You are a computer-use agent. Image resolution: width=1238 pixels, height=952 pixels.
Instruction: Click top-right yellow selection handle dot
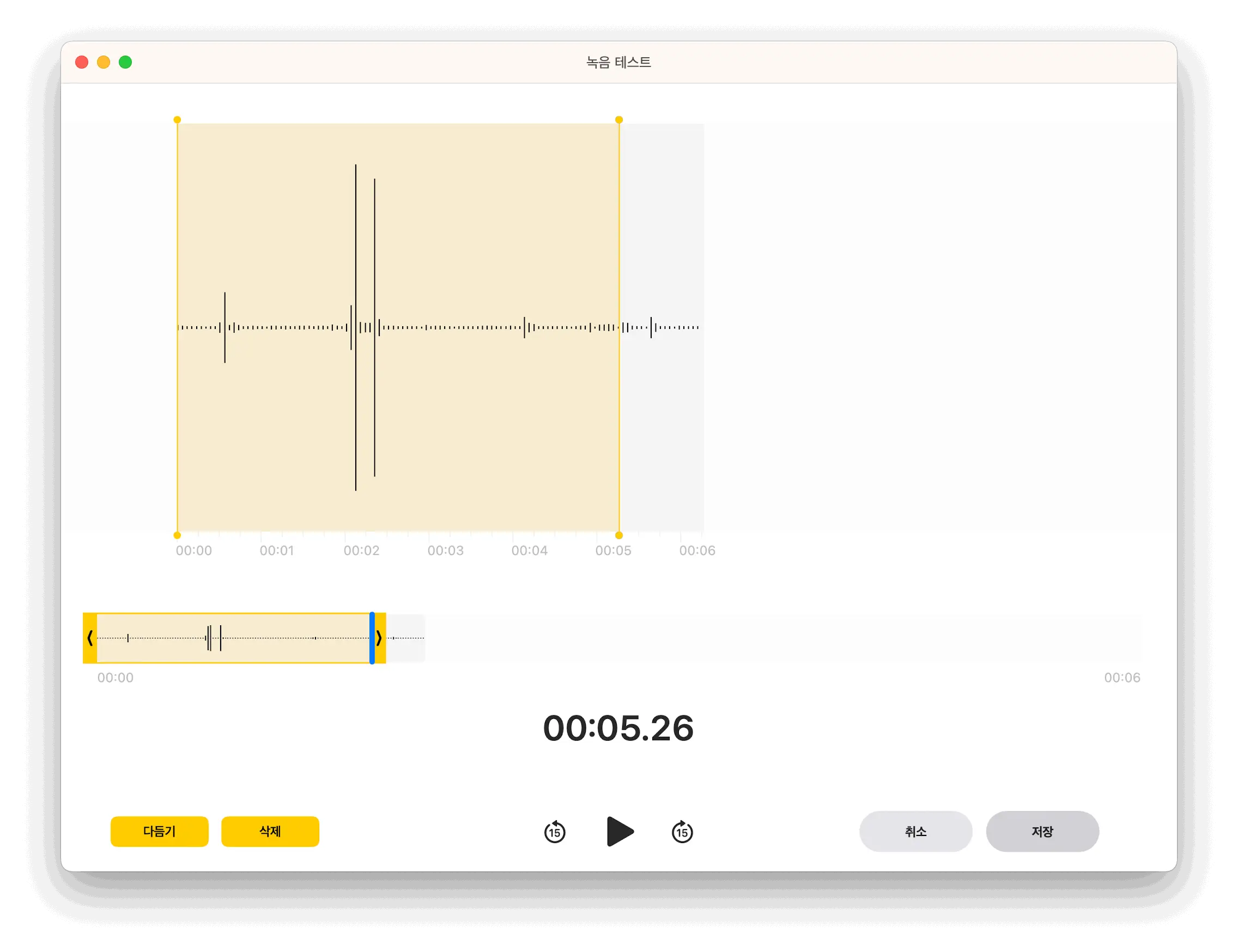[619, 120]
